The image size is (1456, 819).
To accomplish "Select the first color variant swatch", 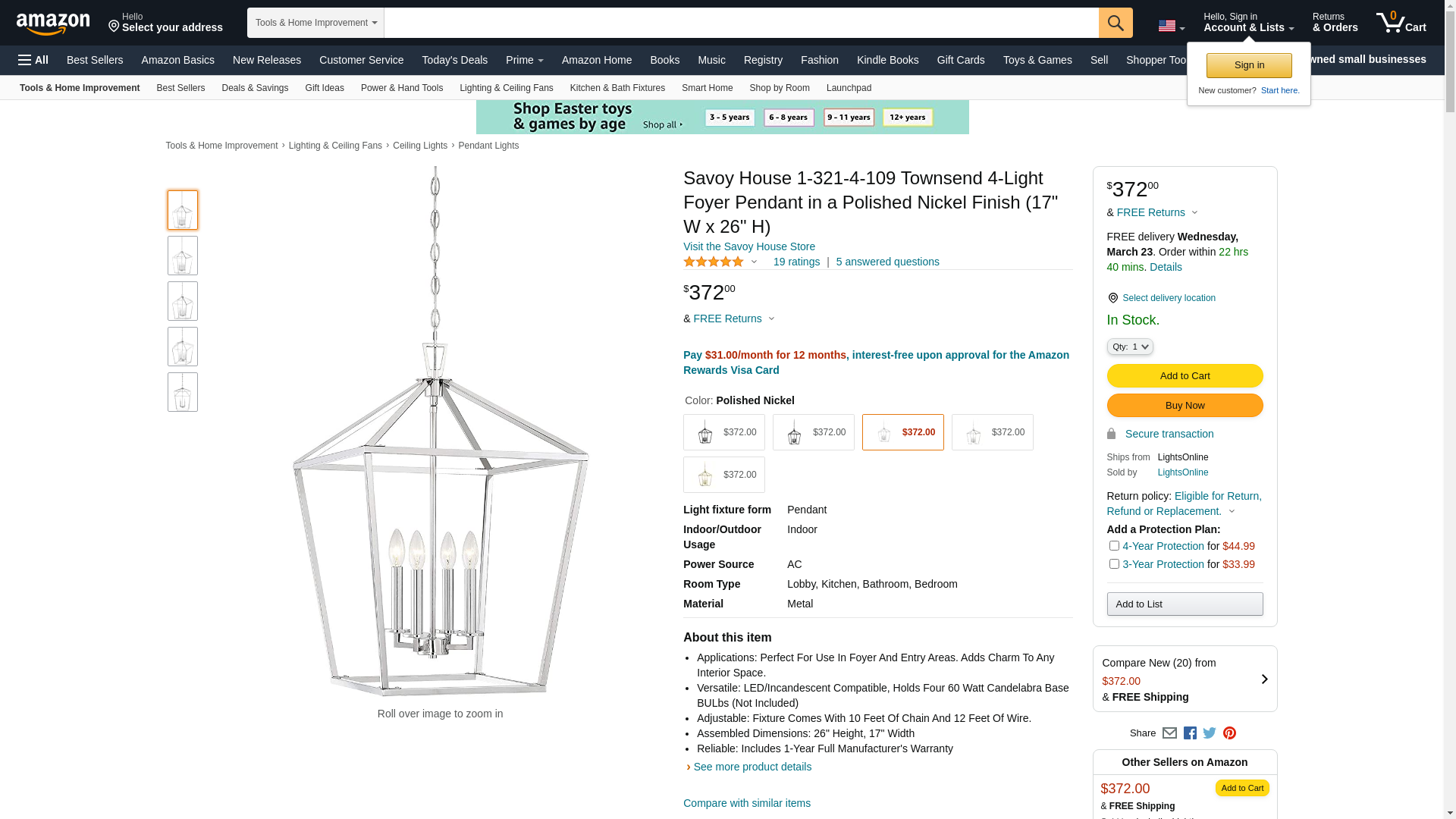I will click(723, 432).
